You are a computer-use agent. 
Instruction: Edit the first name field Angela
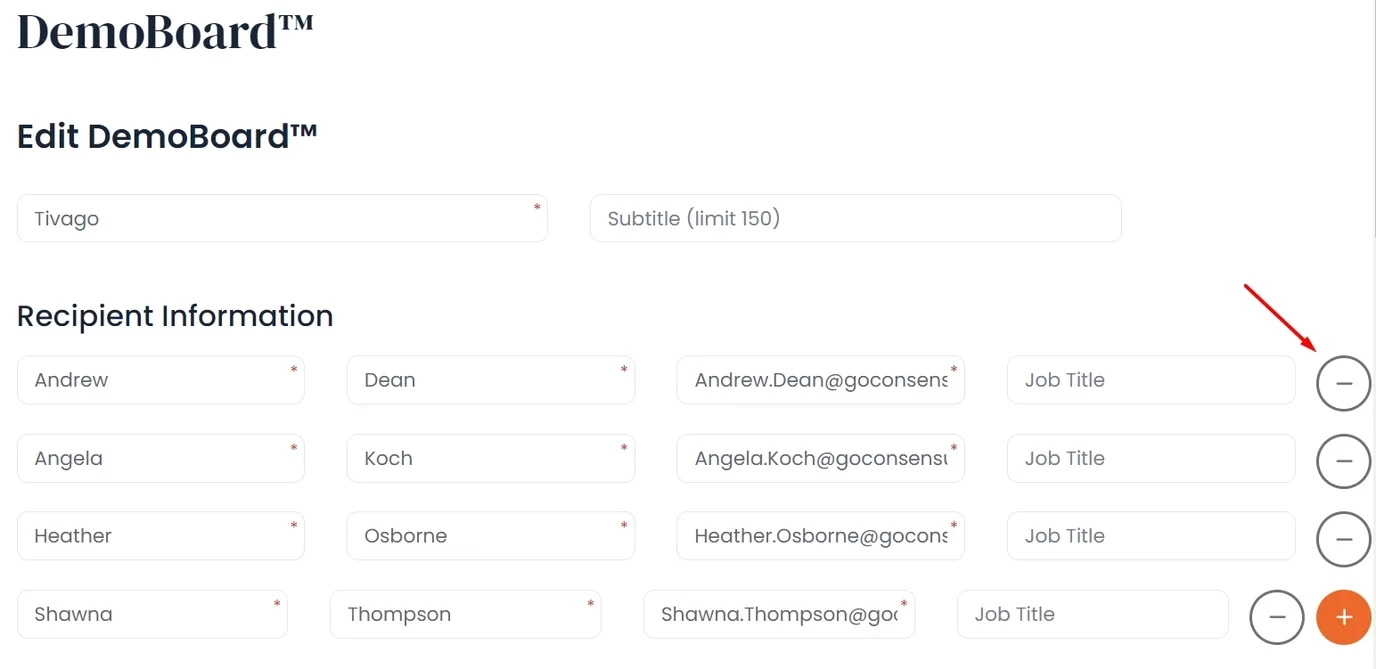point(160,458)
